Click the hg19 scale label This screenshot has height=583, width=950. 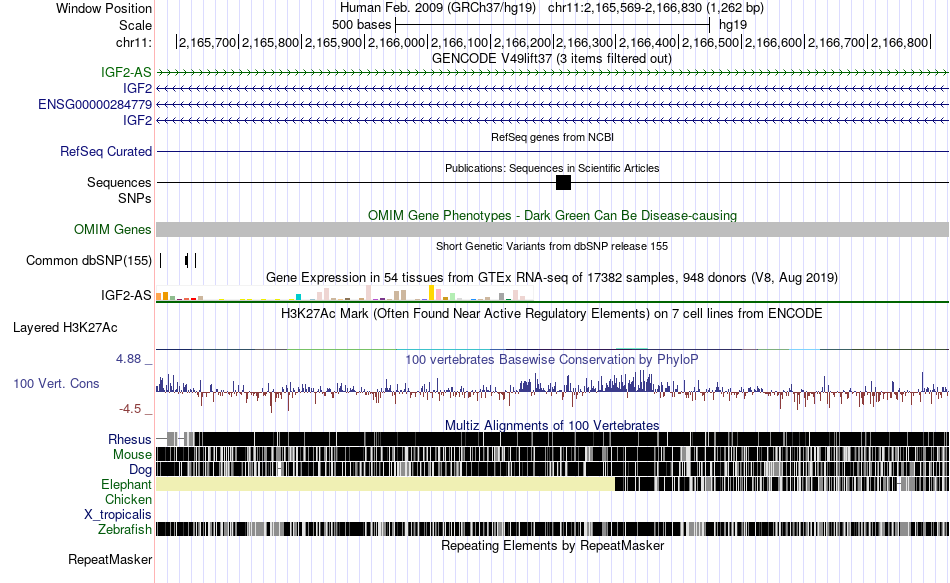coord(733,25)
